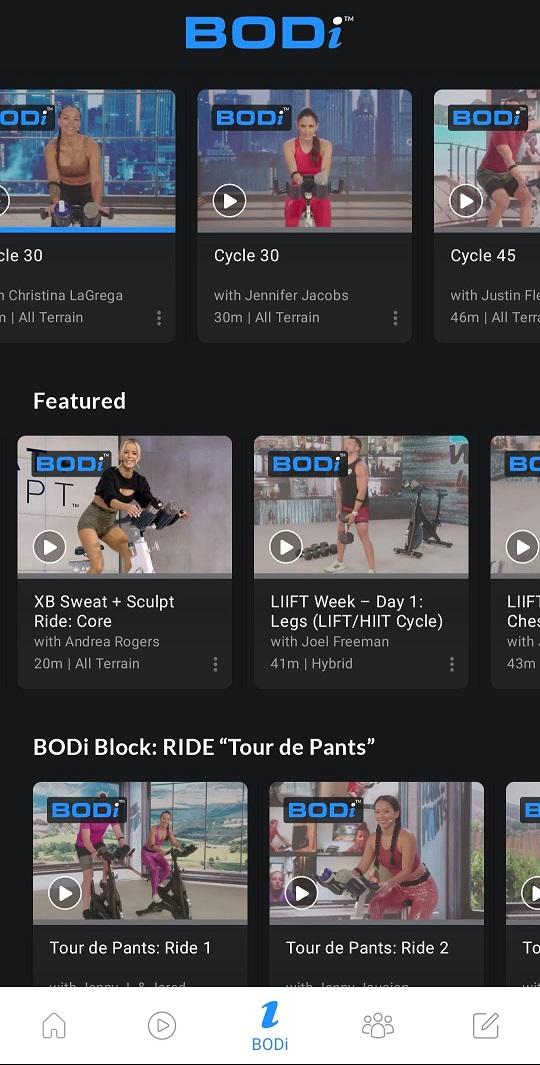
Task: Click progress bar under Christina LaGrega video
Action: click(x=88, y=230)
